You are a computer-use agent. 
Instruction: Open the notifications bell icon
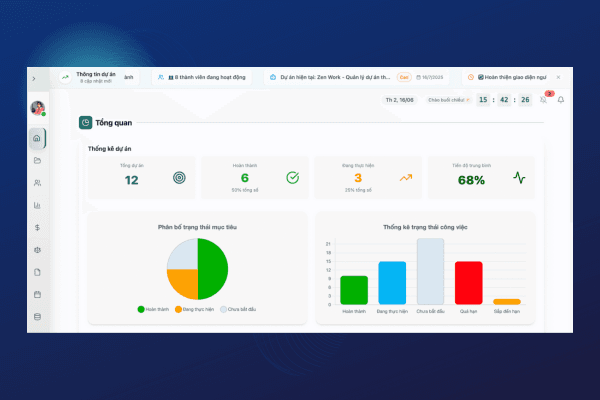561,100
